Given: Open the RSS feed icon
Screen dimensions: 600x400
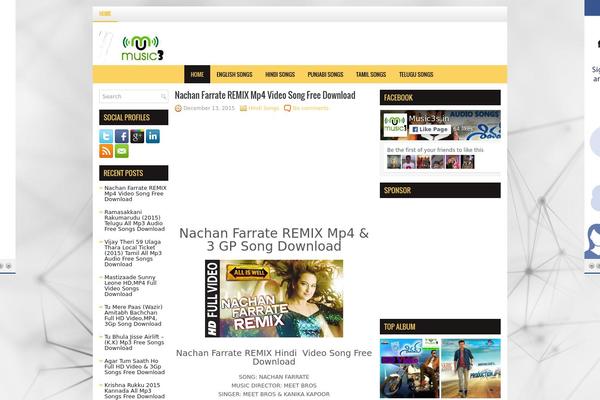Looking at the screenshot, I should [106, 151].
